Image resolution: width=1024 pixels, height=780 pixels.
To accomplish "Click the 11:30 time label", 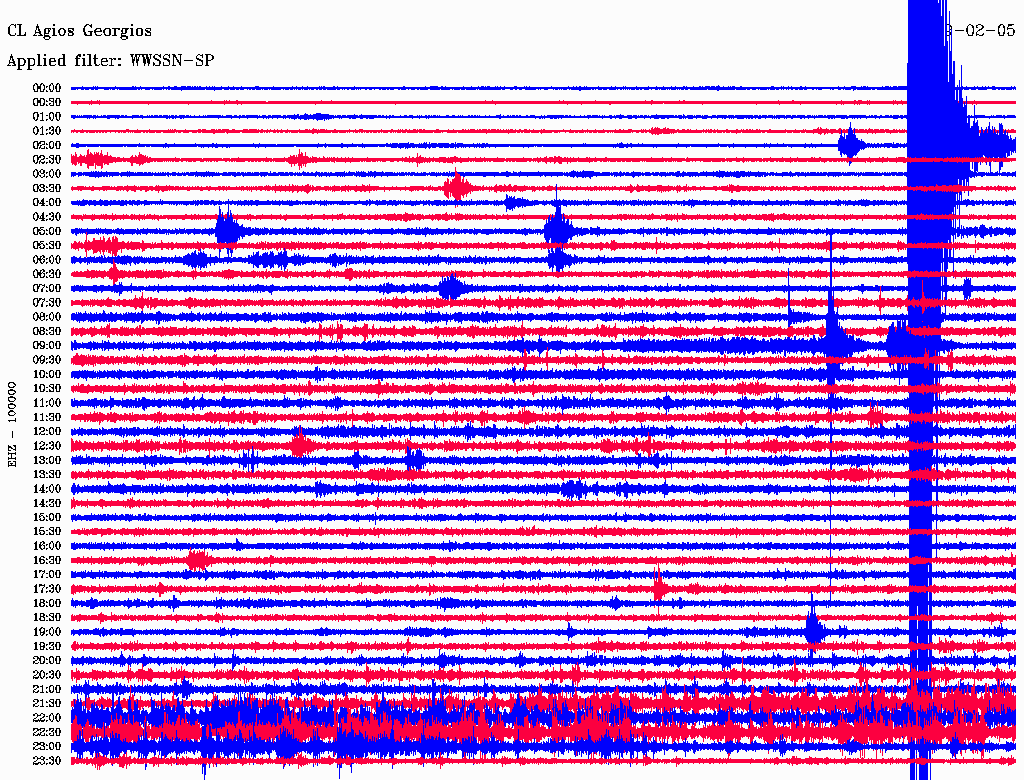I will tap(47, 417).
